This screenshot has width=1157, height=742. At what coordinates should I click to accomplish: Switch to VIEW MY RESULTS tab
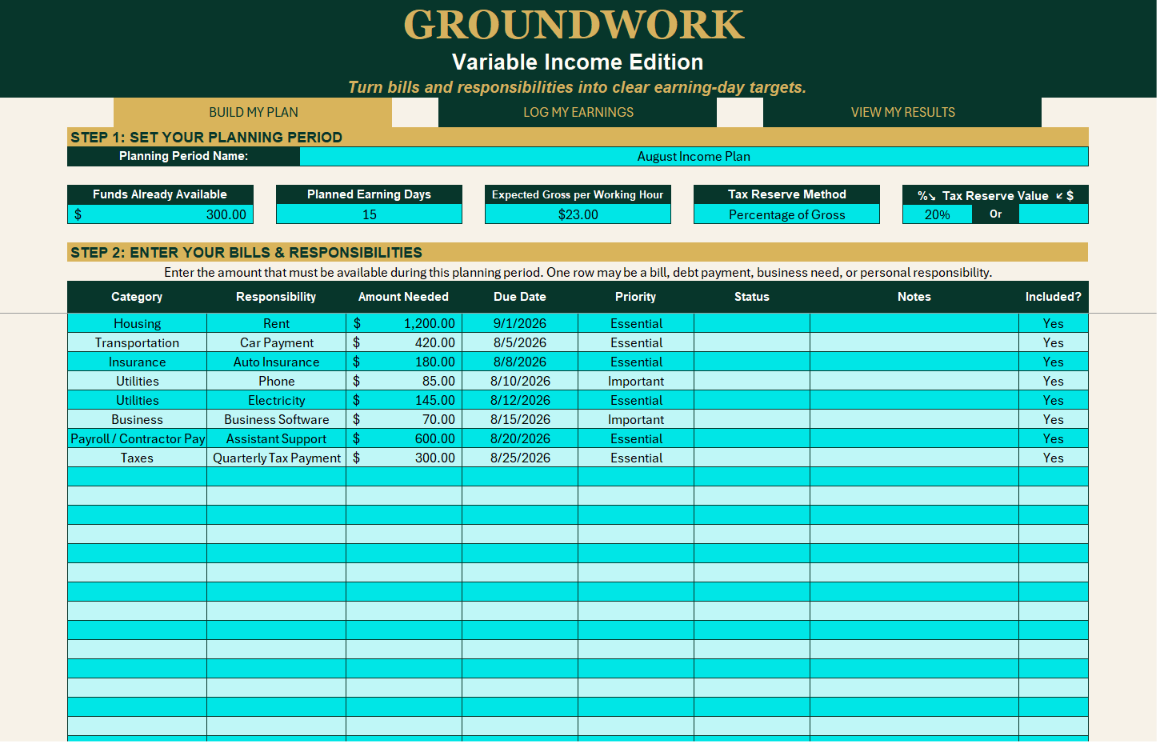902,112
